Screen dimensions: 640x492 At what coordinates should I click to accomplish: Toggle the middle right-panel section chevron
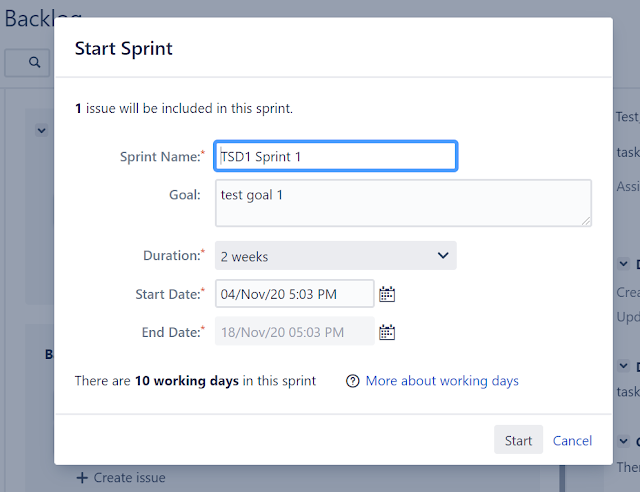coord(623,365)
